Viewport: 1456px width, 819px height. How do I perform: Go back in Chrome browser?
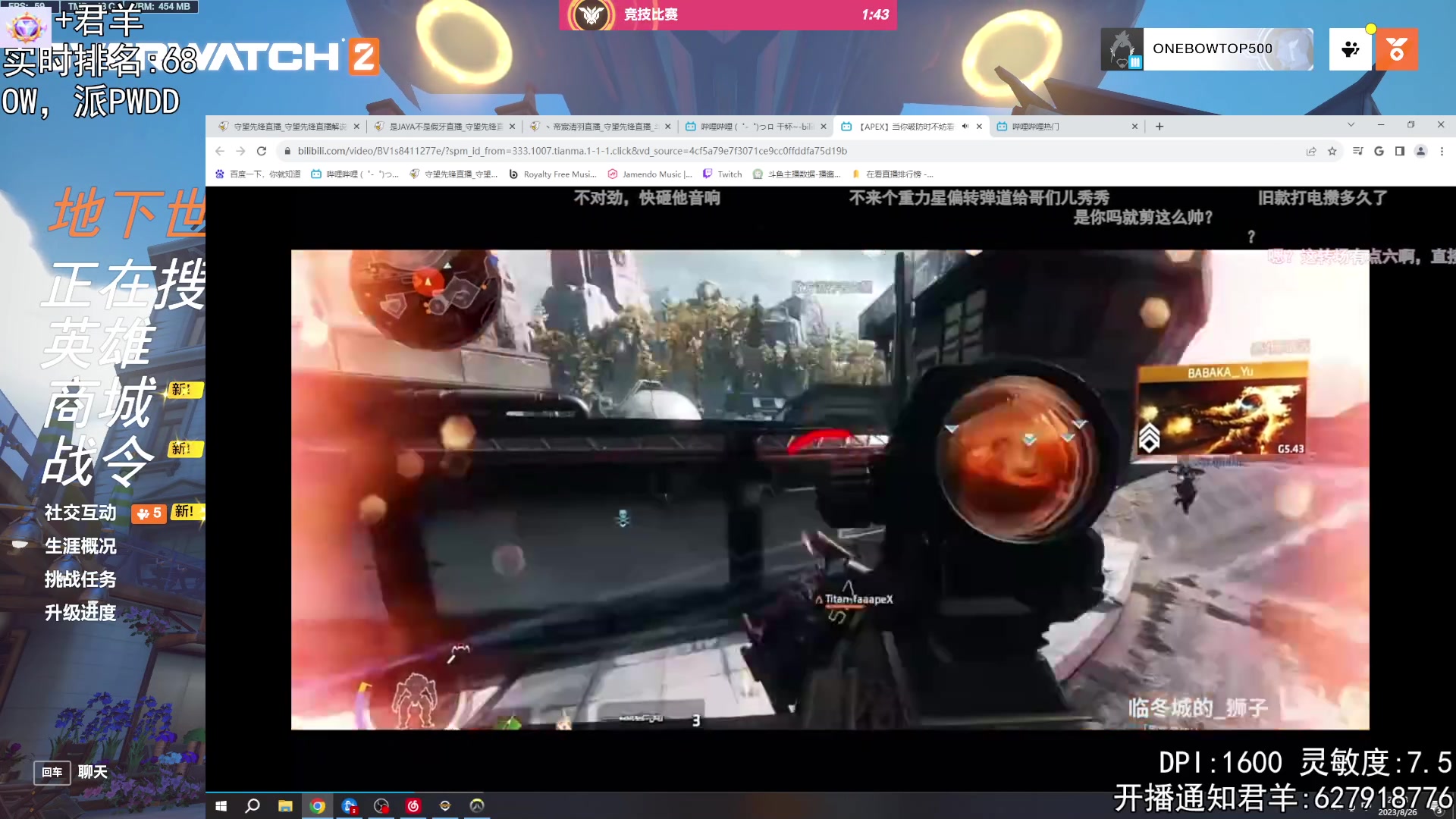pos(220,151)
